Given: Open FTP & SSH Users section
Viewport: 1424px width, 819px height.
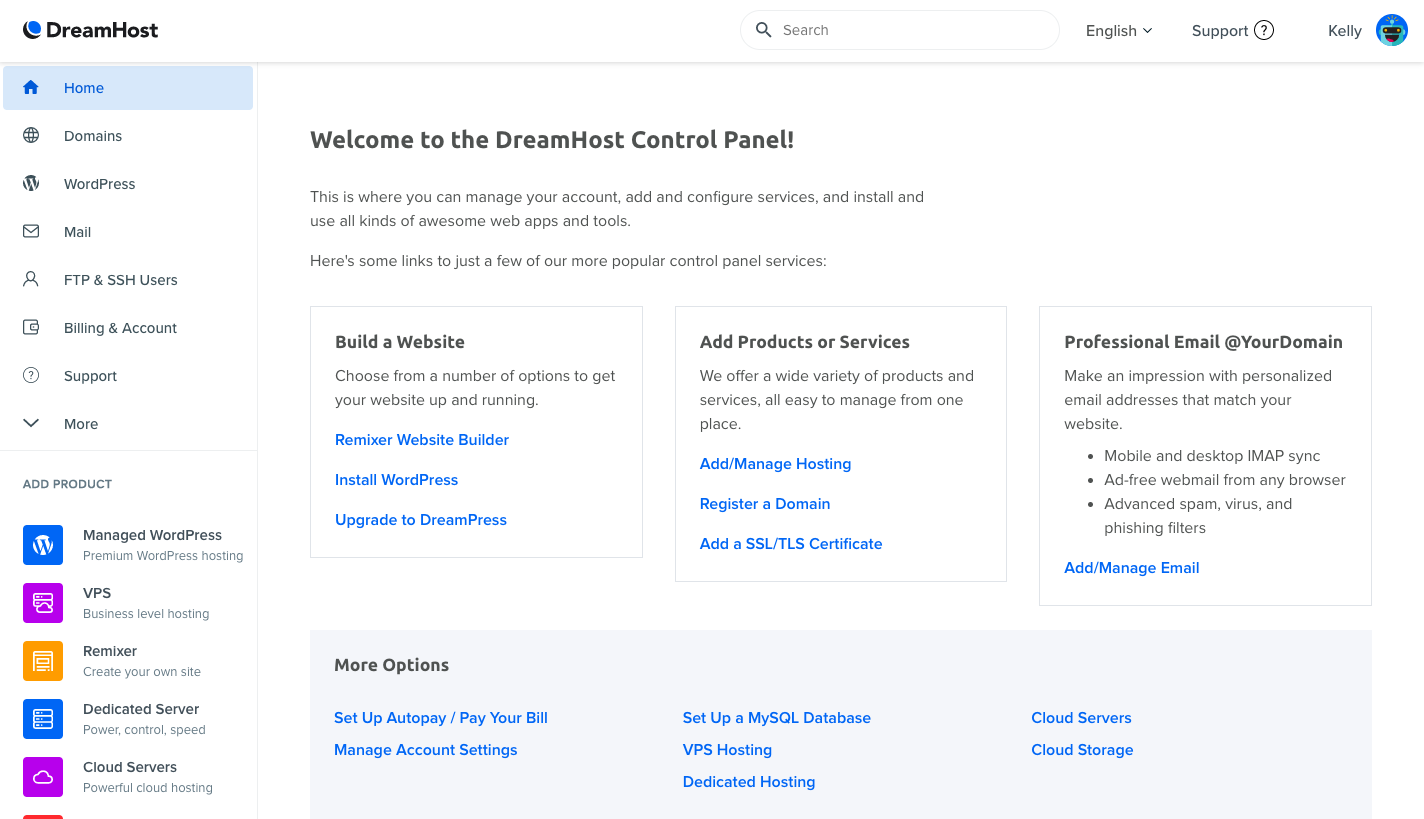Looking at the screenshot, I should (128, 279).
